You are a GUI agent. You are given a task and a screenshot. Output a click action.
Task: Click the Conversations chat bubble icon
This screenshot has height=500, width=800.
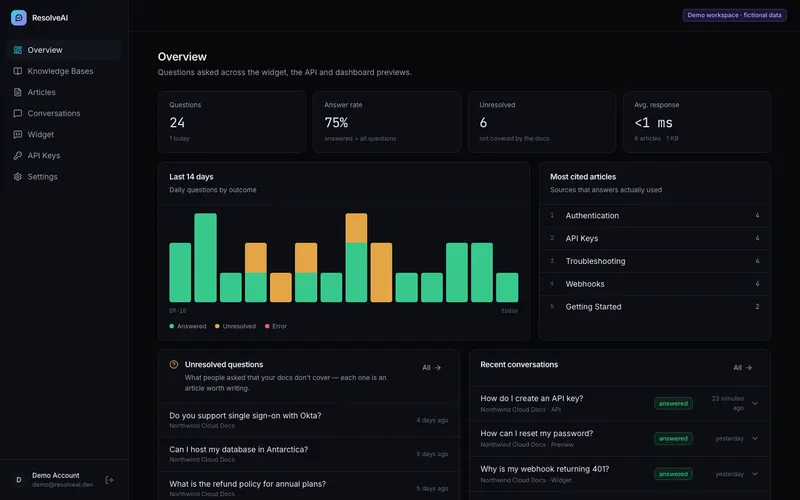[x=18, y=113]
